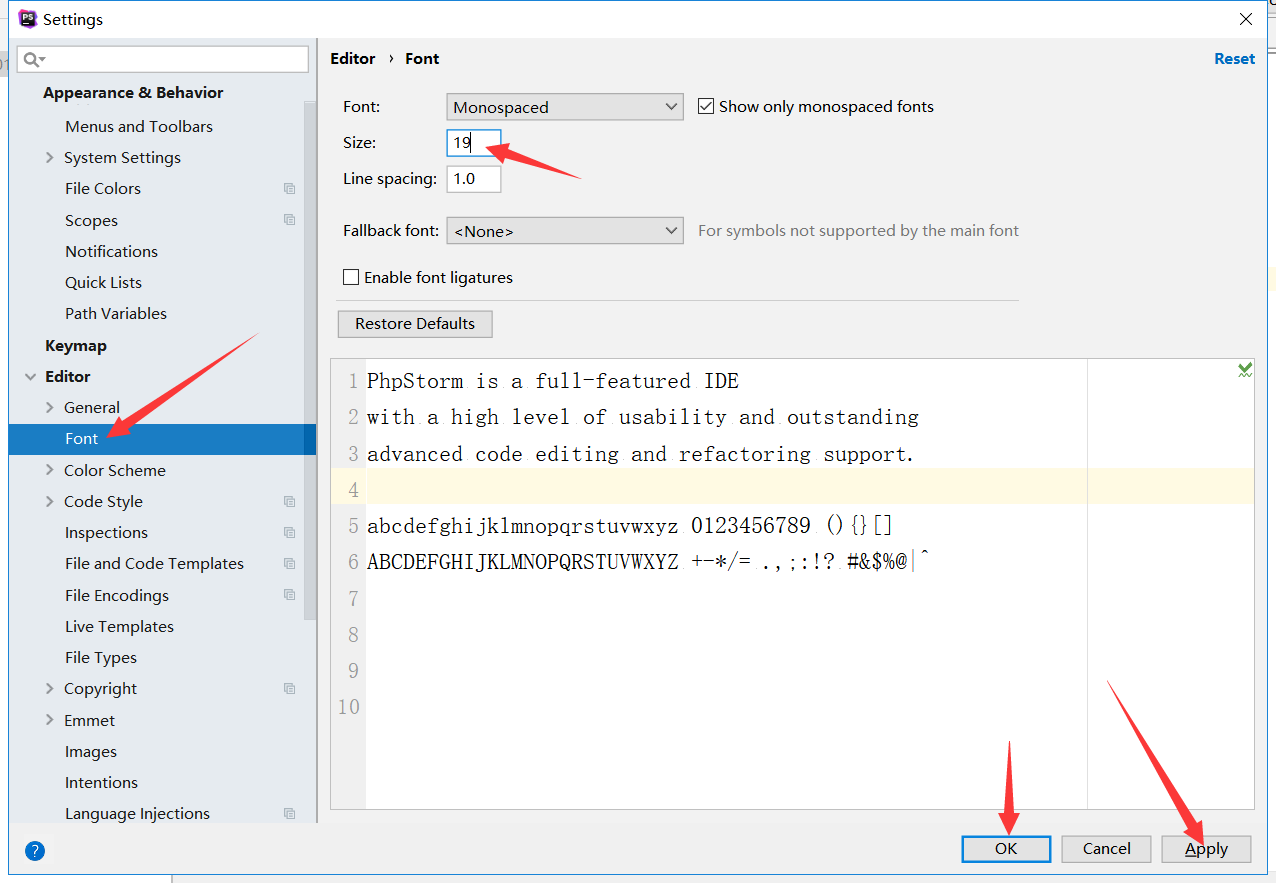Open the Fallback font dropdown
This screenshot has width=1276, height=883.
pos(565,231)
